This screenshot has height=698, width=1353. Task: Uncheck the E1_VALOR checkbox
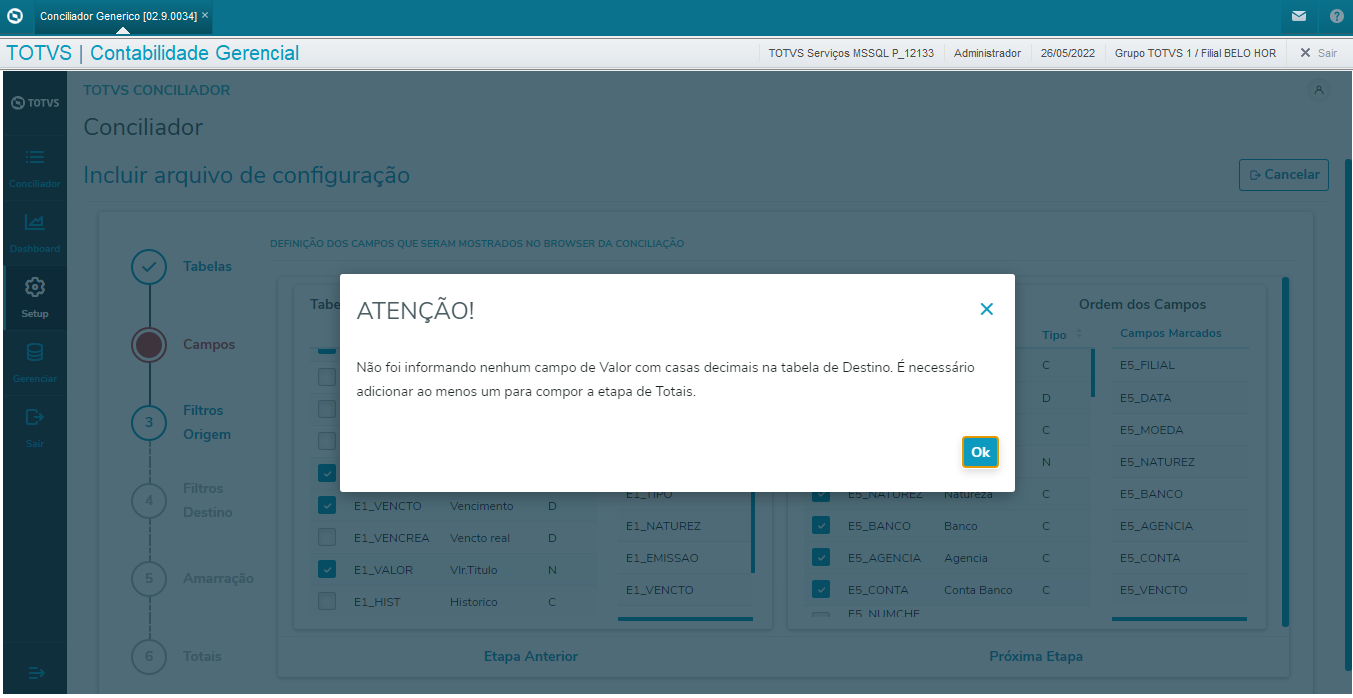[327, 569]
